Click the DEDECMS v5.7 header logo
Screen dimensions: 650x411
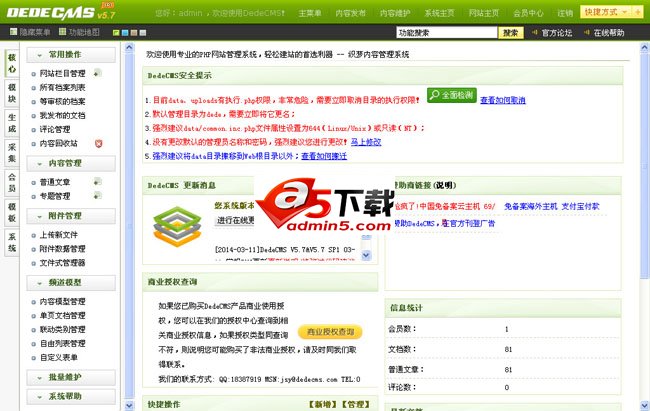(x=61, y=12)
